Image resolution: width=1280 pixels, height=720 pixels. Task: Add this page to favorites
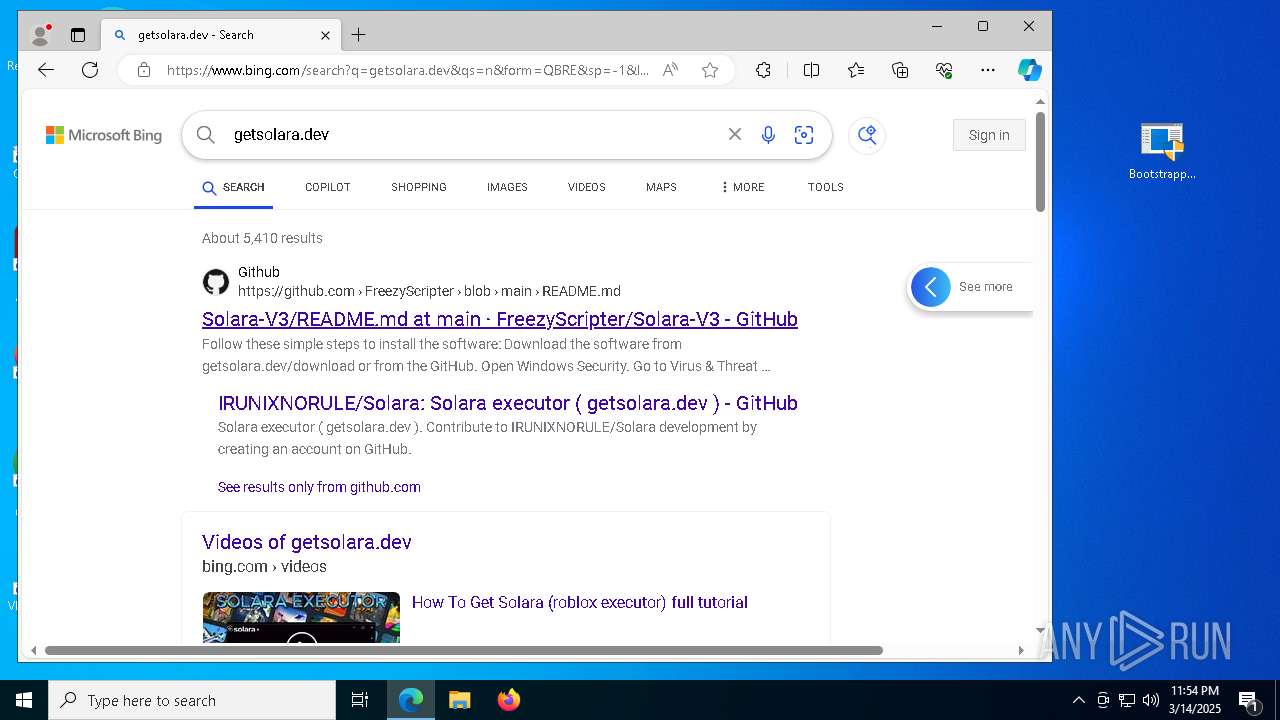click(x=710, y=70)
